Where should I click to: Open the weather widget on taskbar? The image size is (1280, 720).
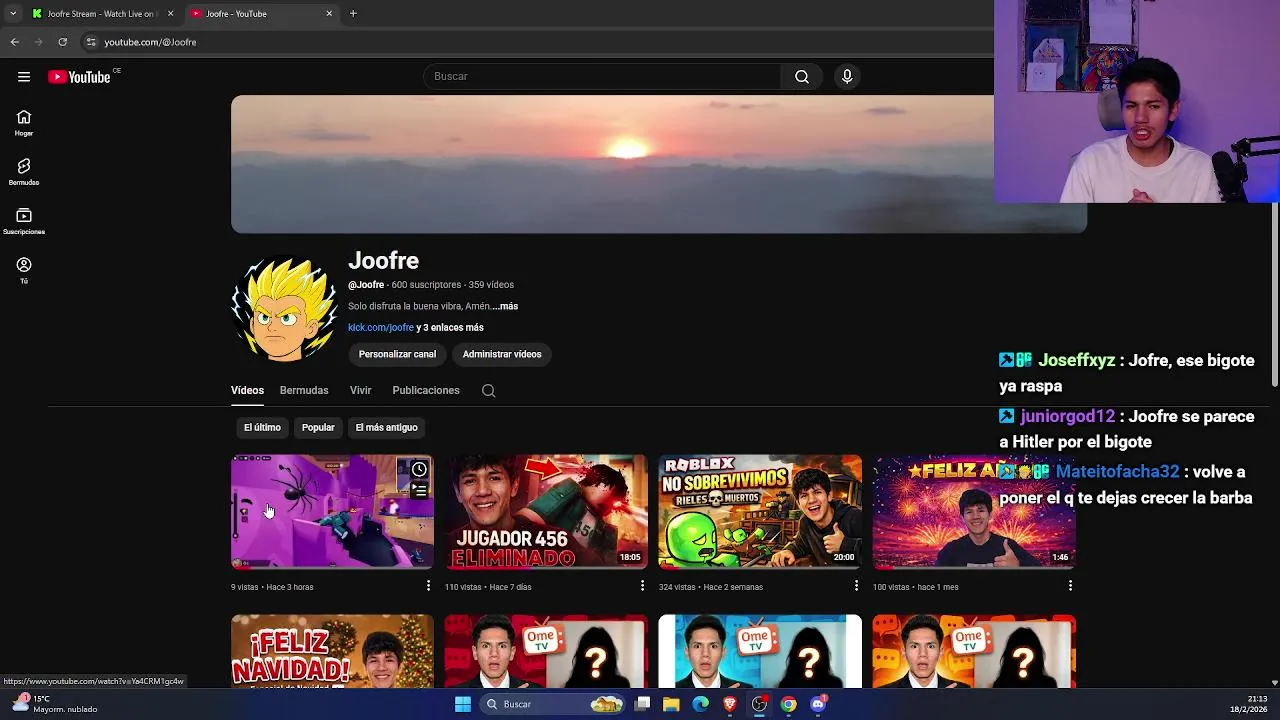coord(55,704)
